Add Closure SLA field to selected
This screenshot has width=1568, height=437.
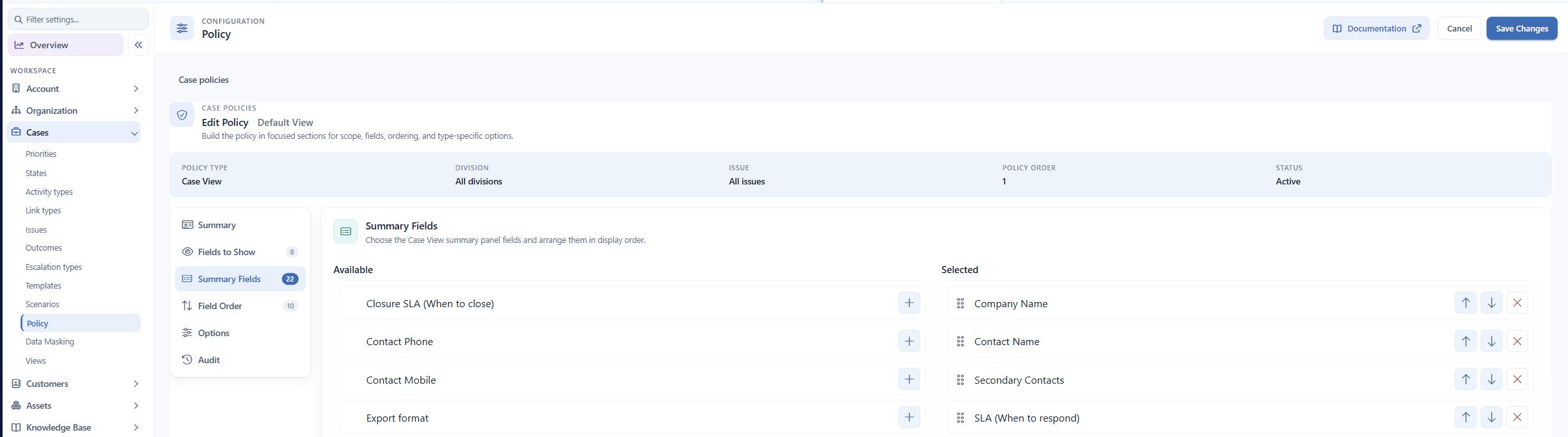909,303
